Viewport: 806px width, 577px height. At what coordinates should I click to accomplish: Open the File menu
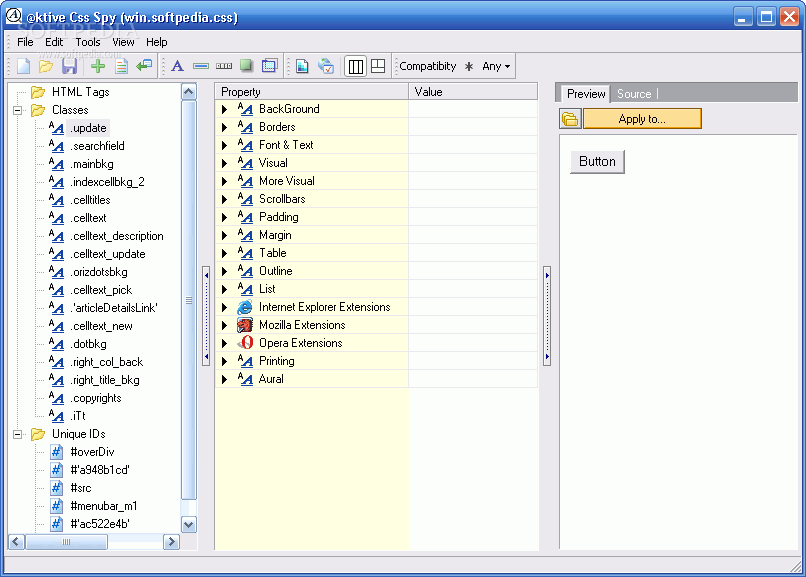coord(25,42)
